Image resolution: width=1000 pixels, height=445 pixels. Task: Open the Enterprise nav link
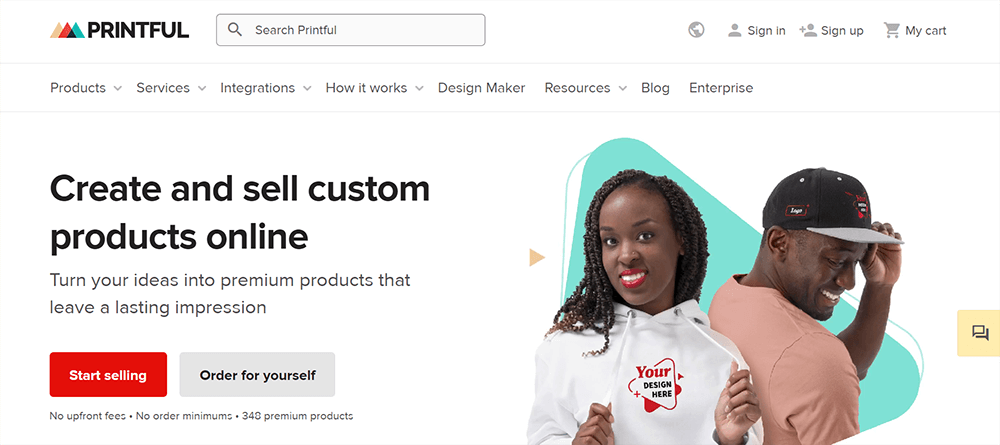pyautogui.click(x=721, y=88)
